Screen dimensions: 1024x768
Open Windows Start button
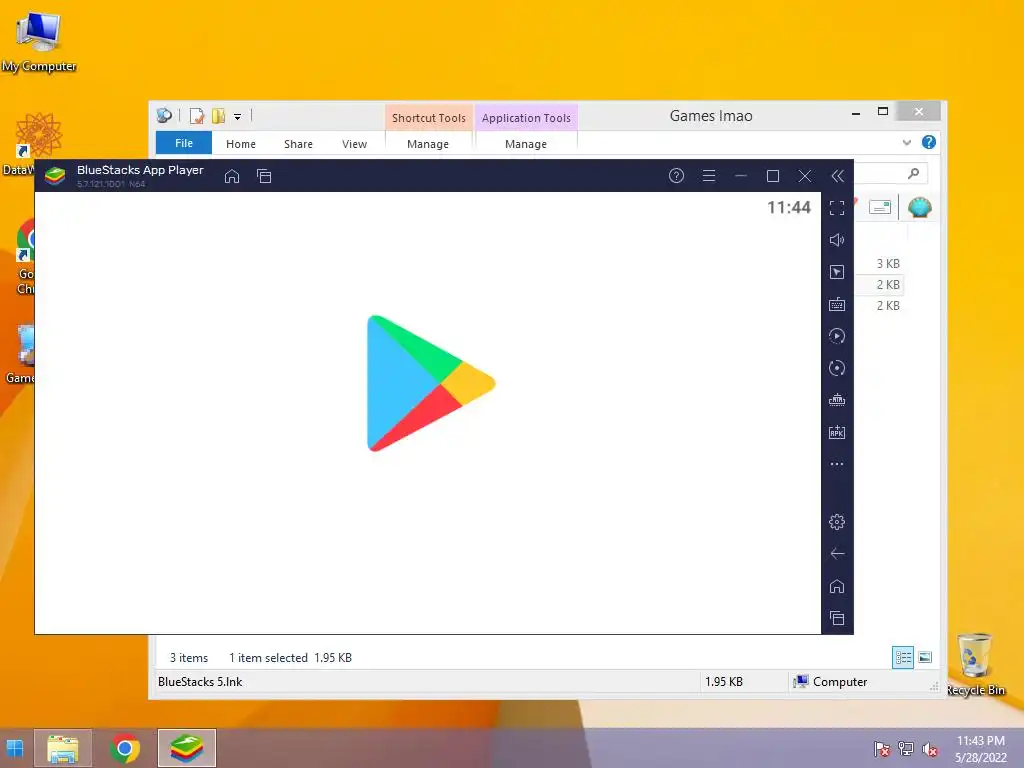14,748
